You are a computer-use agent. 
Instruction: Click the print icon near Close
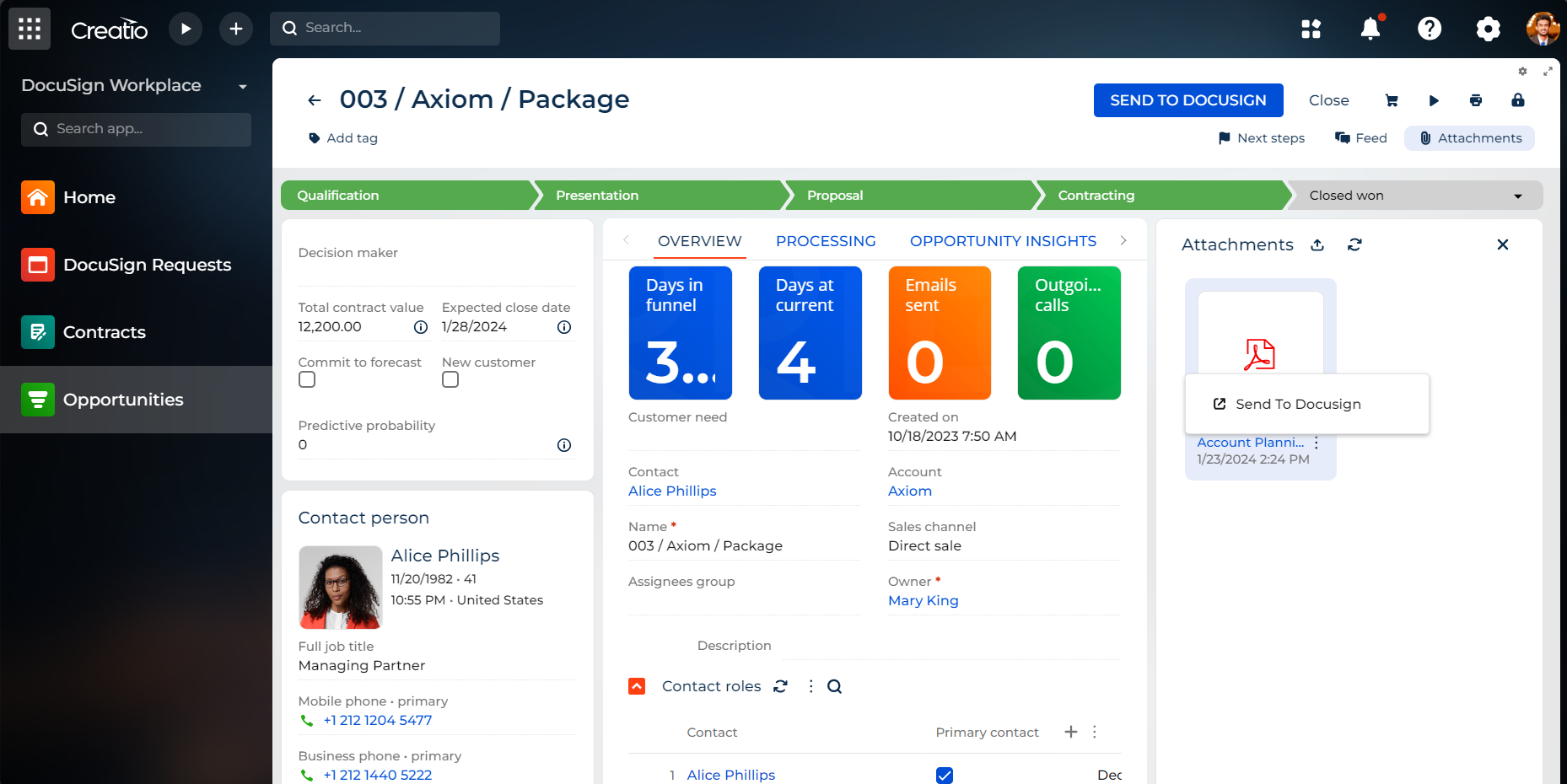point(1475,100)
